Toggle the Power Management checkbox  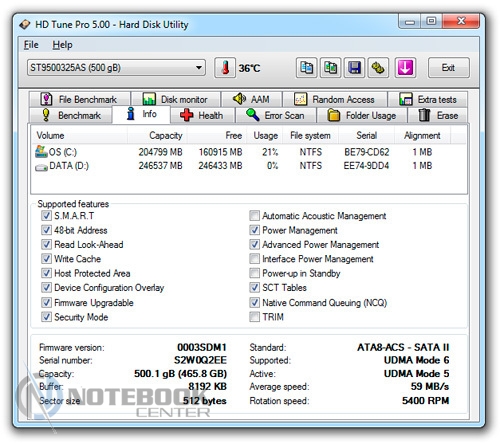point(254,230)
